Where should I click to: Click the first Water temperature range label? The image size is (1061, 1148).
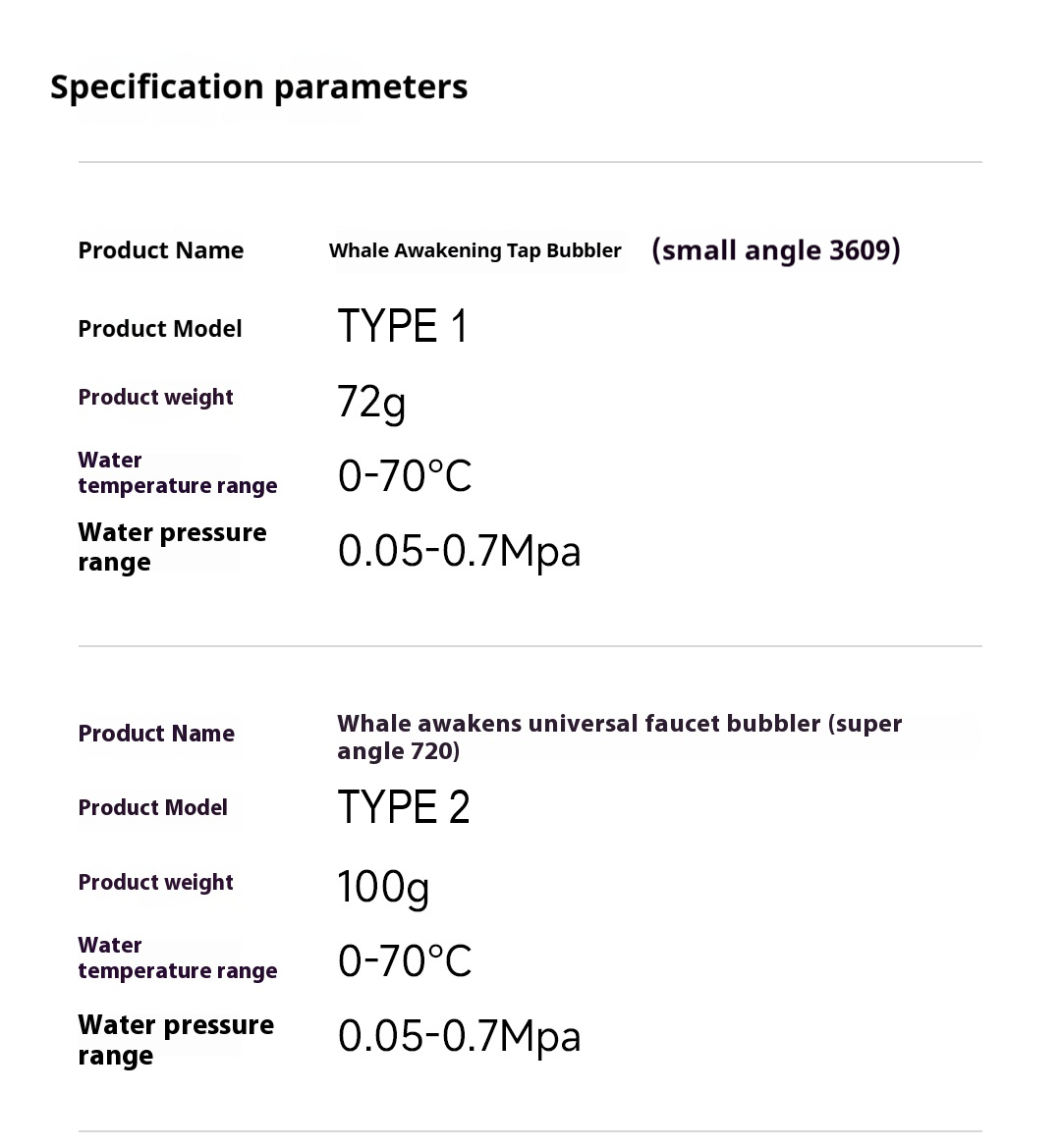pyautogui.click(x=177, y=473)
